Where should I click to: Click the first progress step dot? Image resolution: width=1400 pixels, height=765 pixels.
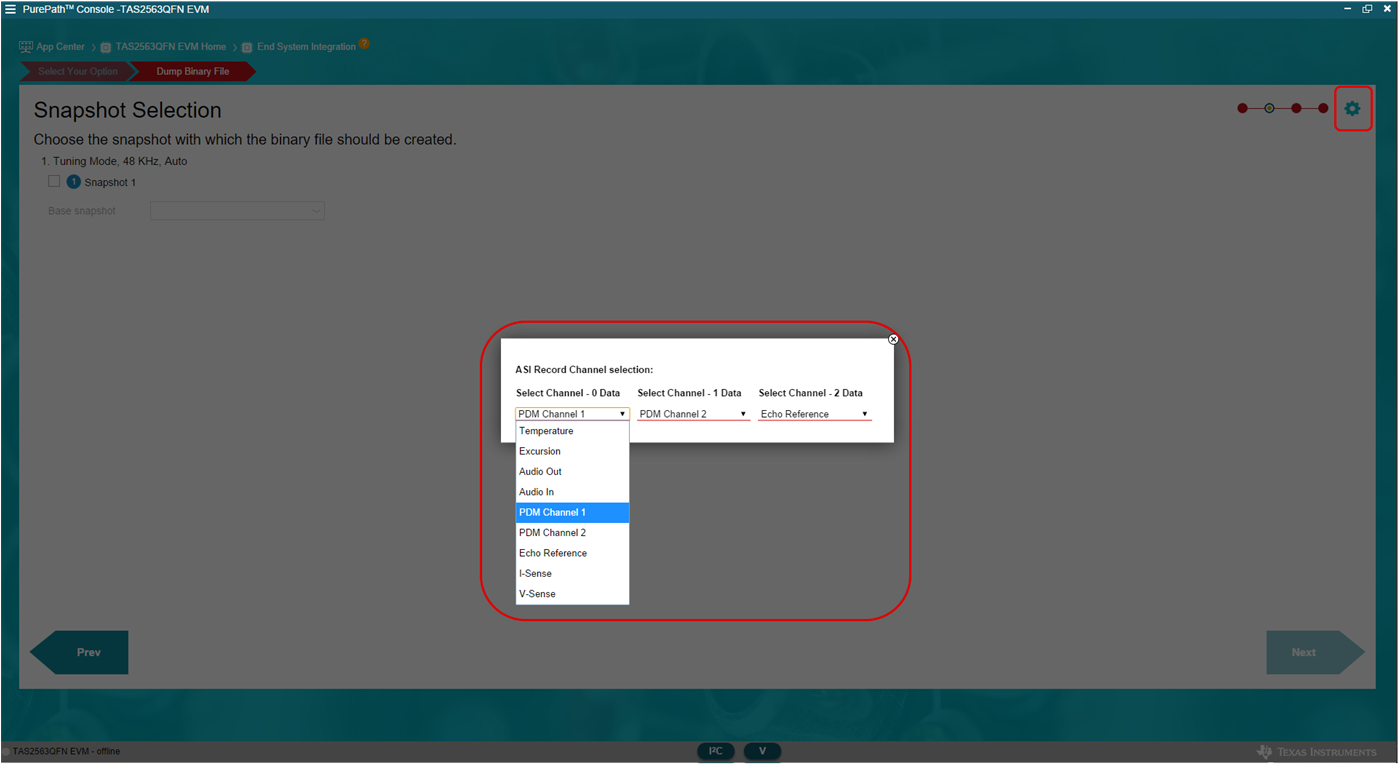point(1242,108)
